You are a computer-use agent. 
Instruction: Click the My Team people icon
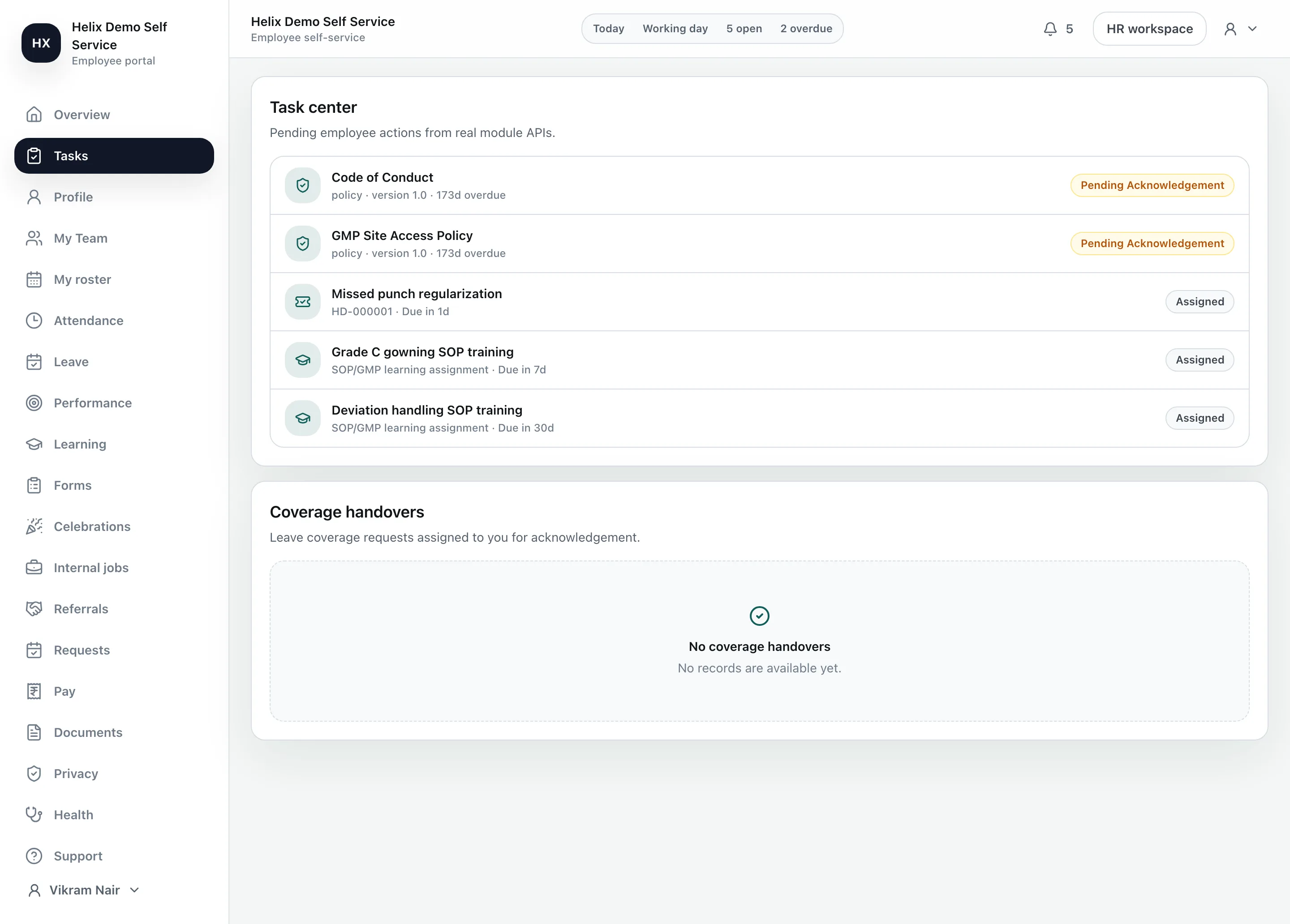pos(34,238)
